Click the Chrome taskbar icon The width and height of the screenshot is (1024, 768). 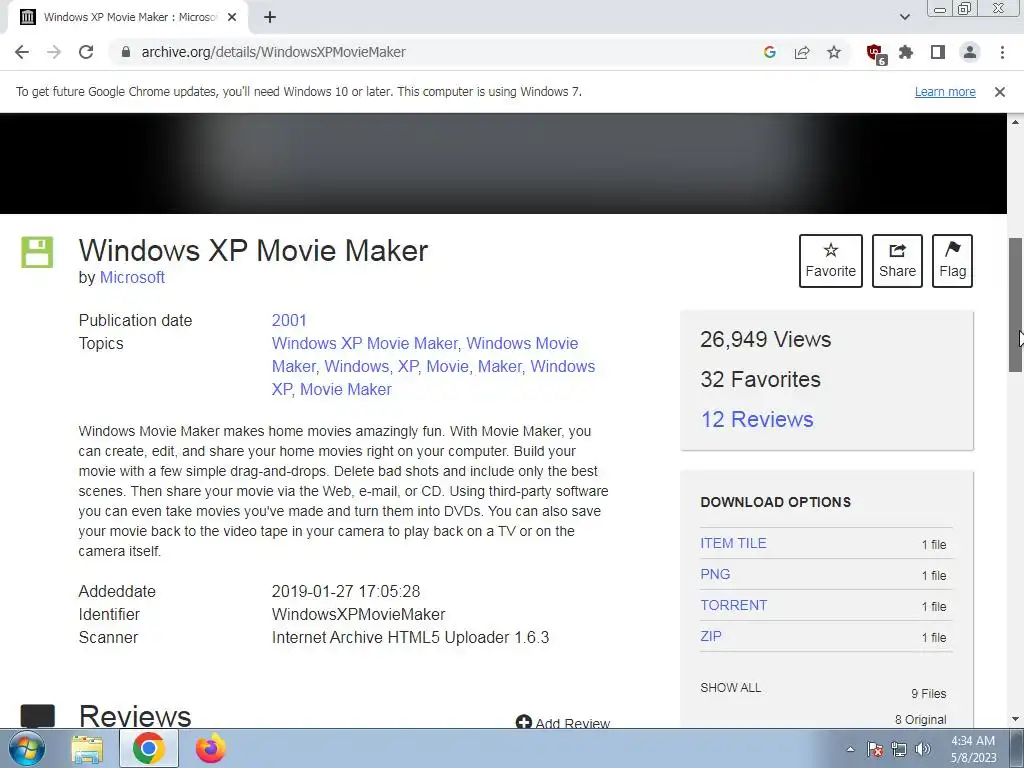(148, 749)
